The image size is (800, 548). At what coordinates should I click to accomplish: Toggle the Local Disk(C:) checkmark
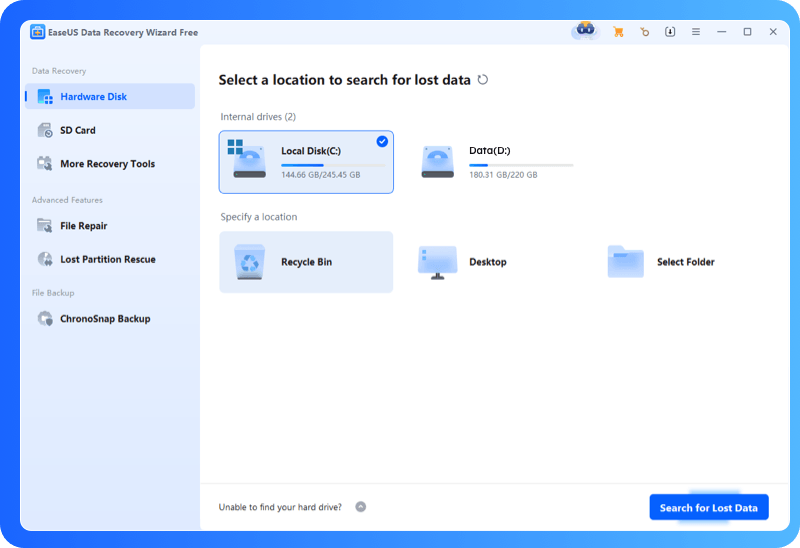[x=382, y=141]
